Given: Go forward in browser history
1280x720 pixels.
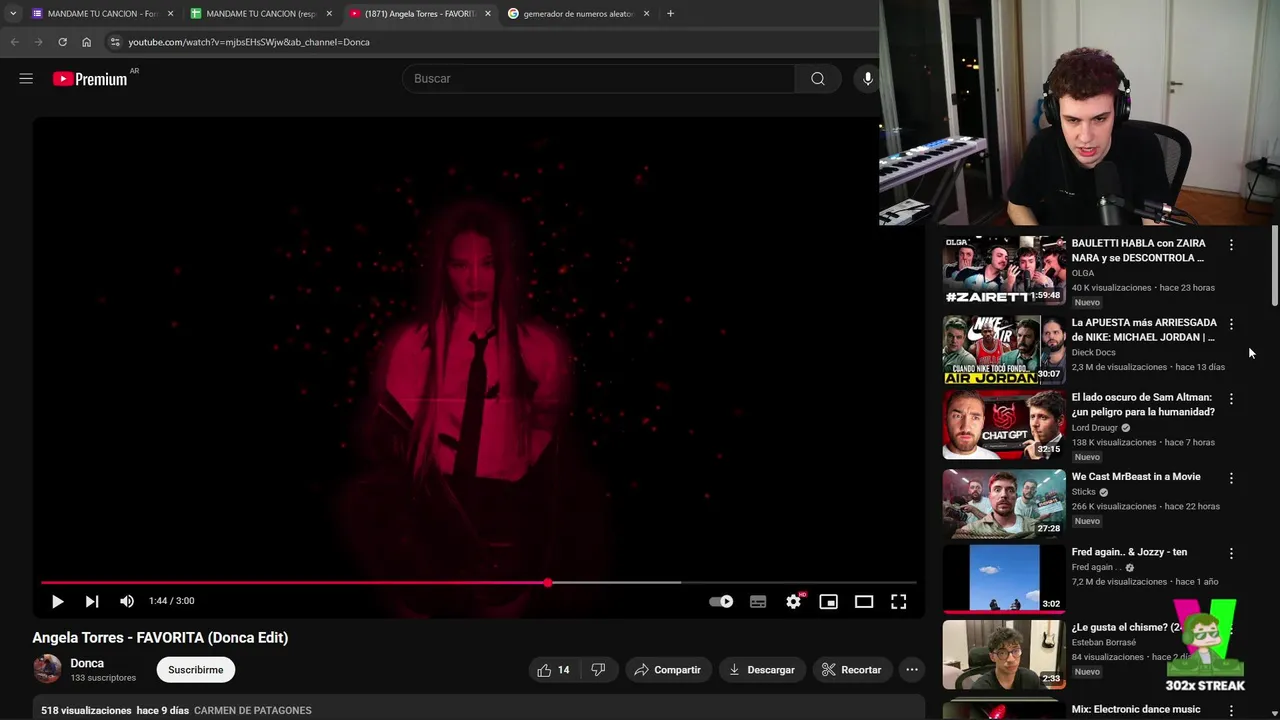Looking at the screenshot, I should coord(38,42).
